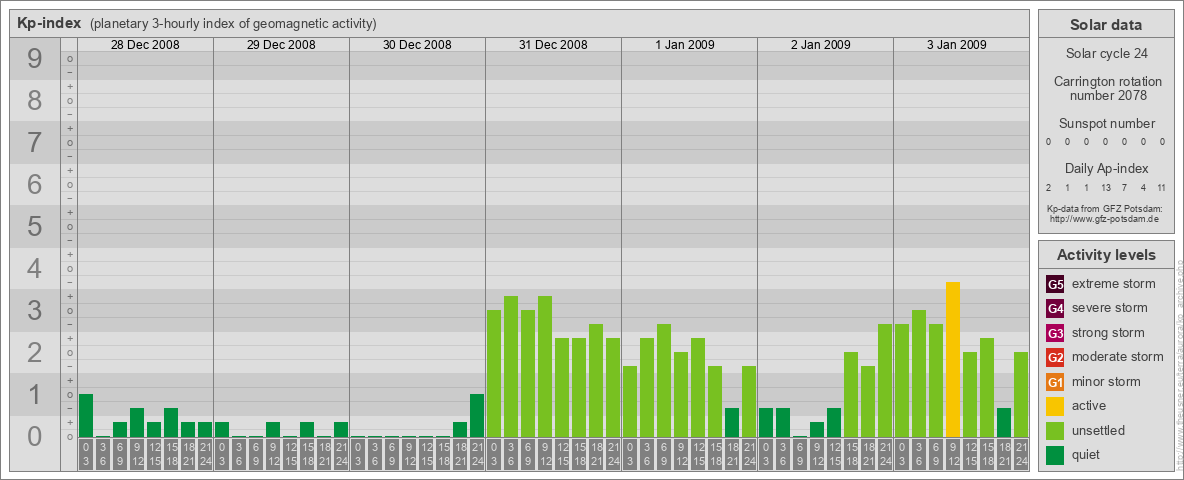Click the light green unsettled legend swatch
Image resolution: width=1184 pixels, height=480 pixels.
1055,431
